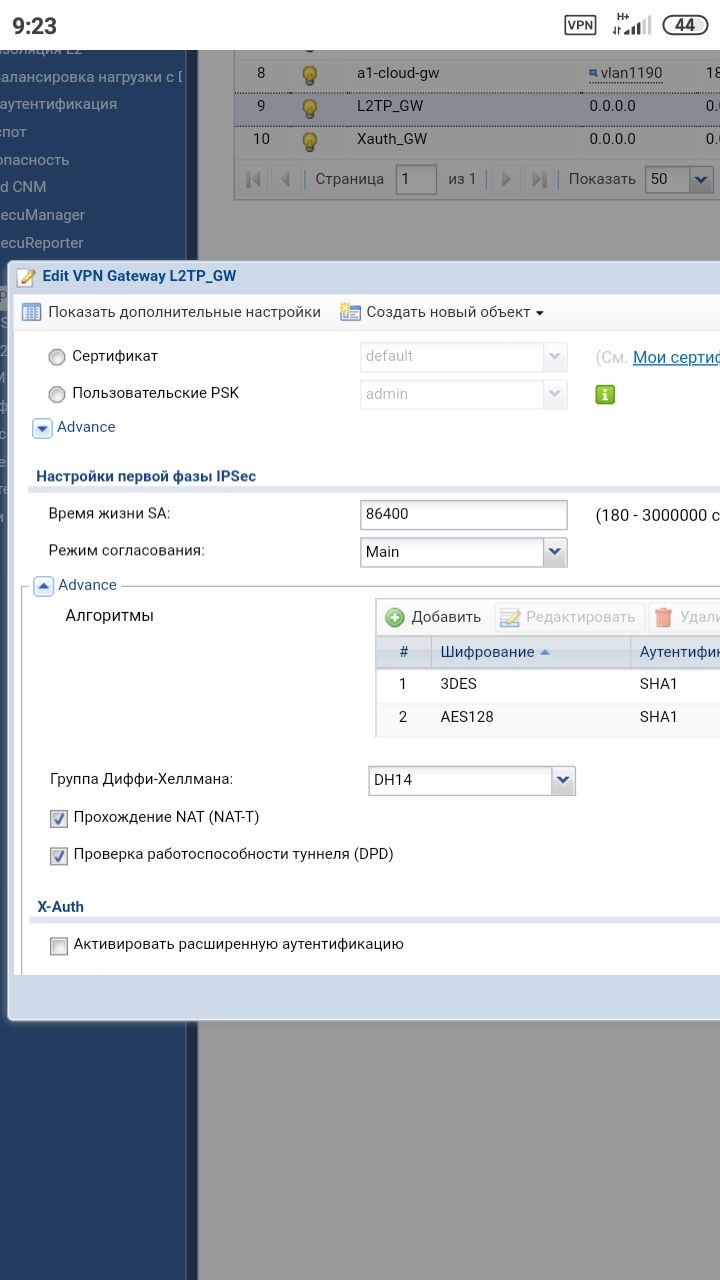Click the VPN status icon in phone status bar
720x1280 pixels.
click(x=580, y=25)
